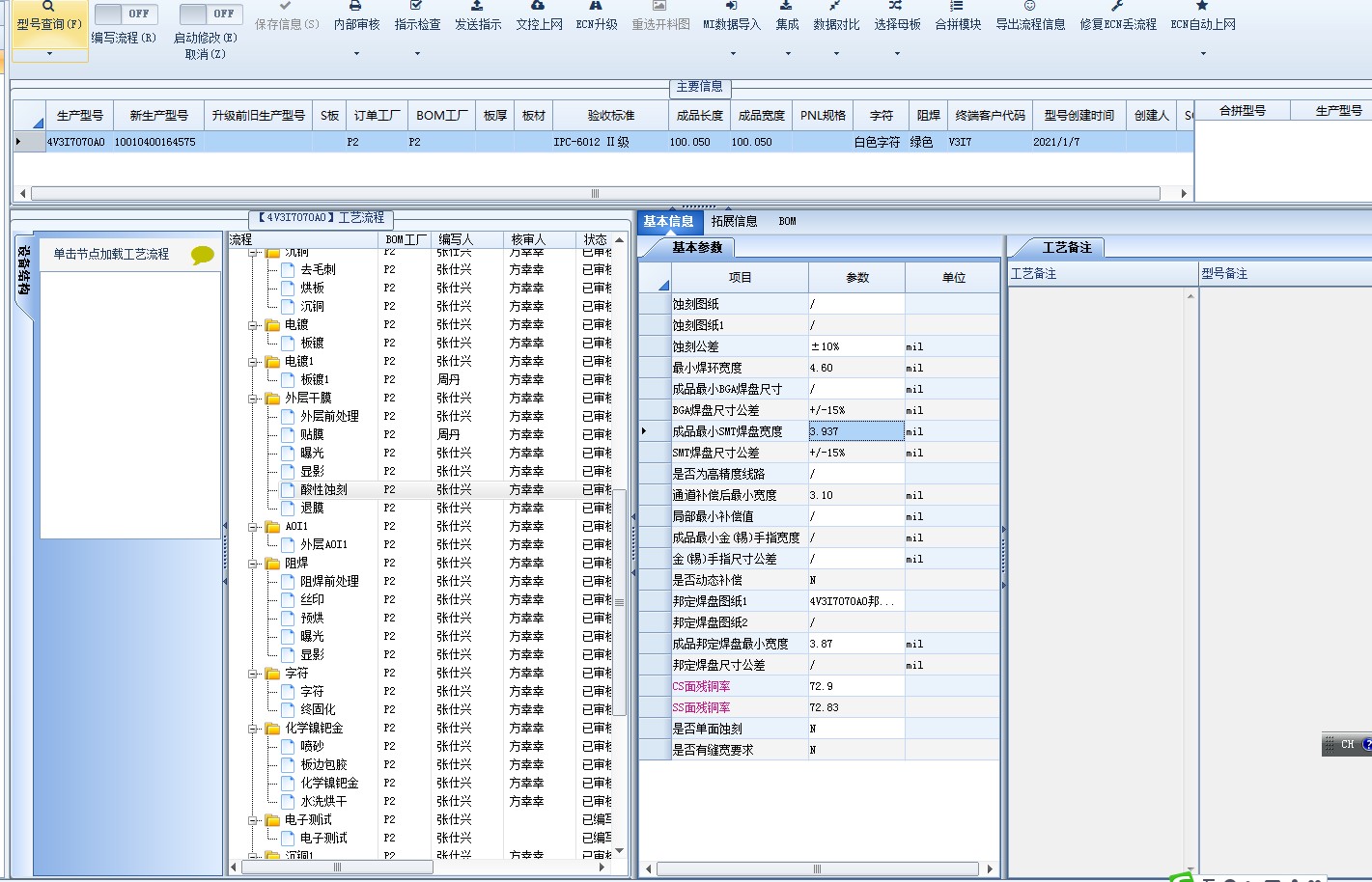Click the CH language indicator icon
The width and height of the screenshot is (1372, 882).
[1347, 744]
